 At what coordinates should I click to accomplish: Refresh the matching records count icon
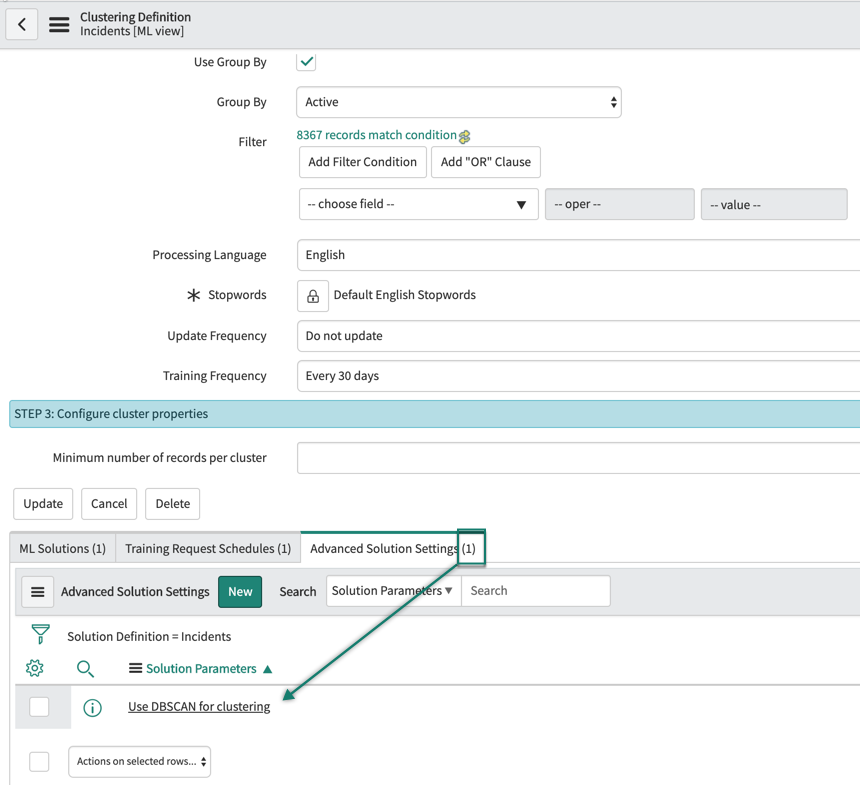click(x=465, y=137)
